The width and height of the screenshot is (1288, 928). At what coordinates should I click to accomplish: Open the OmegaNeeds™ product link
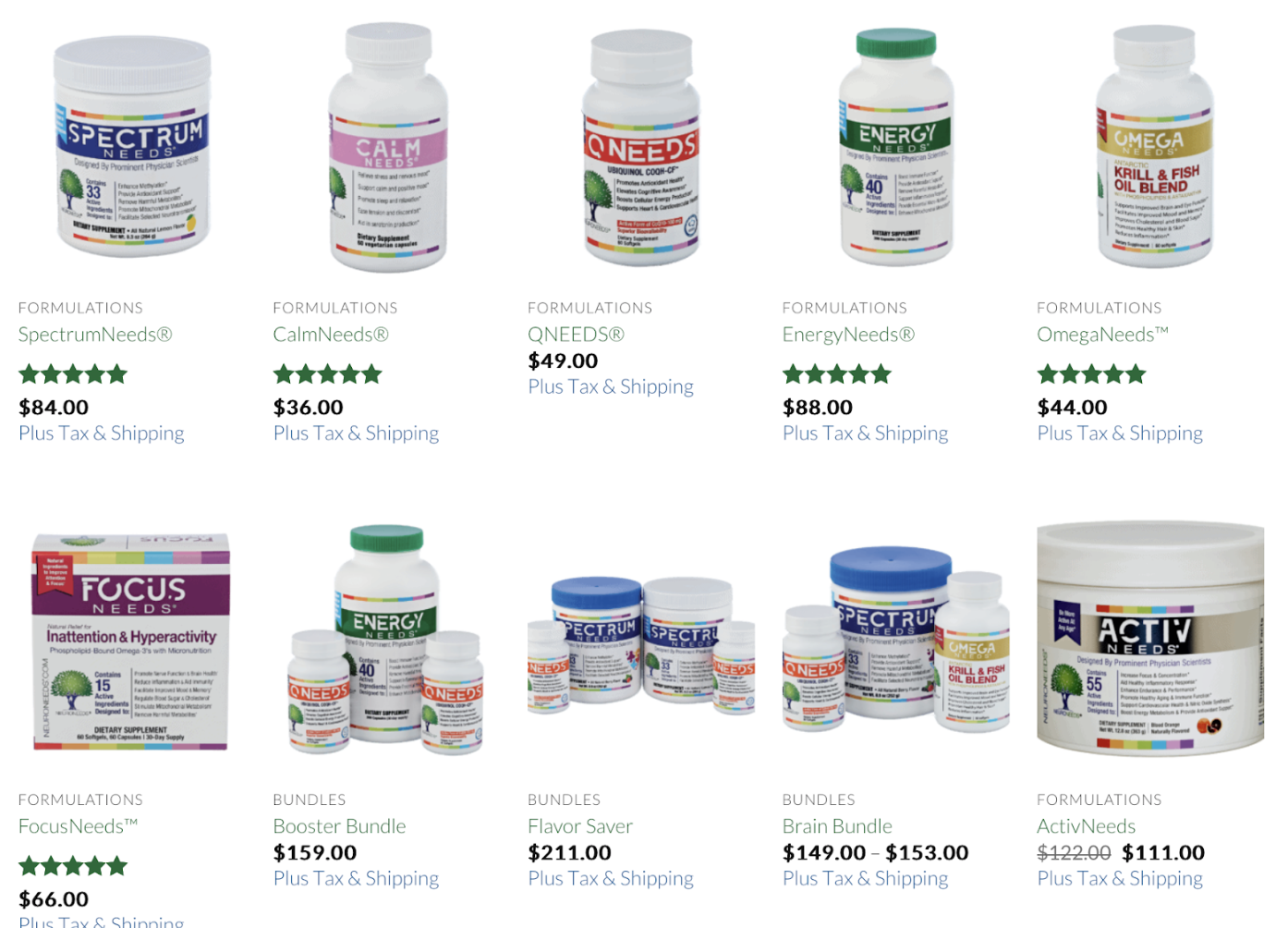click(x=1102, y=335)
